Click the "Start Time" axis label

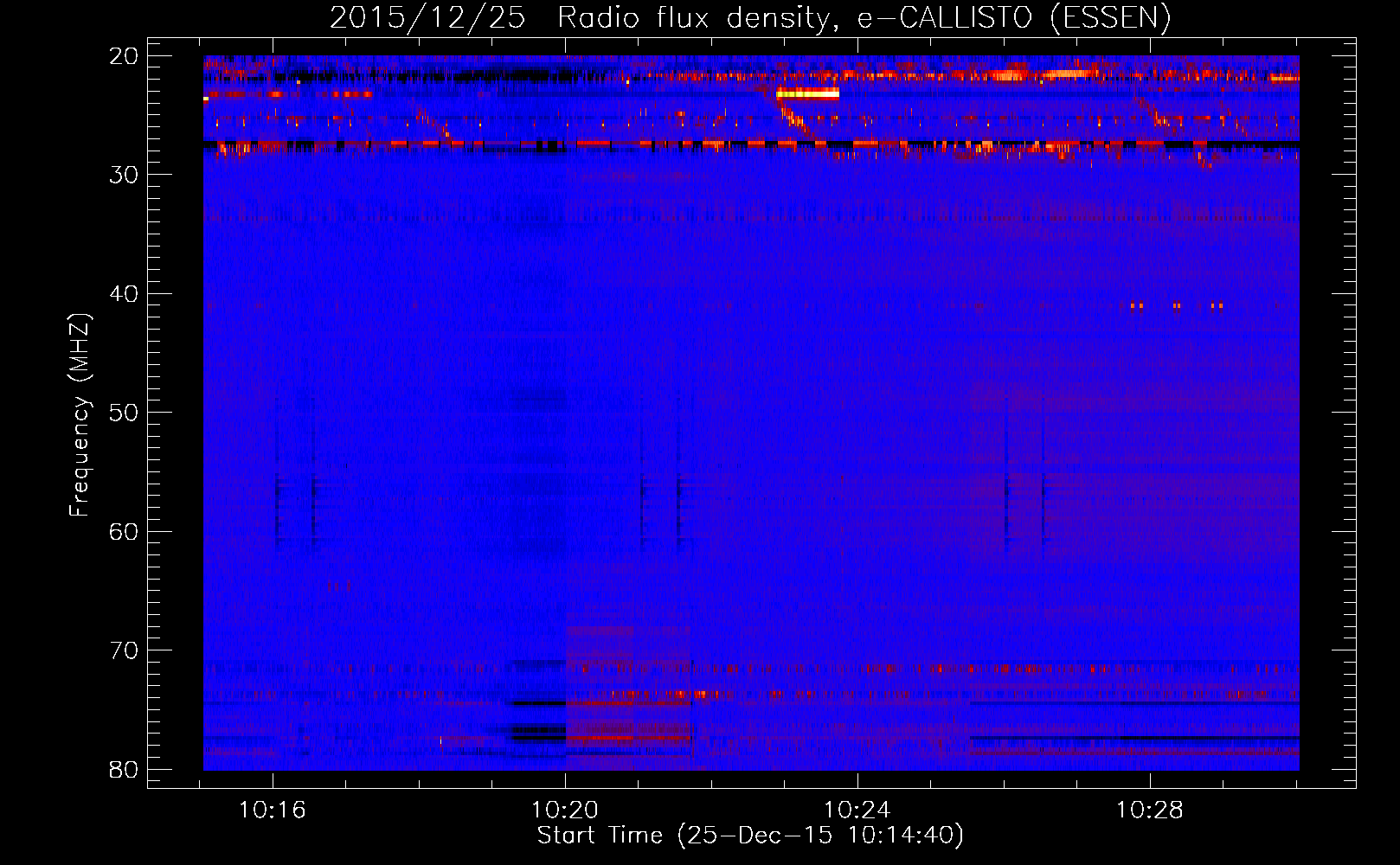click(x=750, y=836)
